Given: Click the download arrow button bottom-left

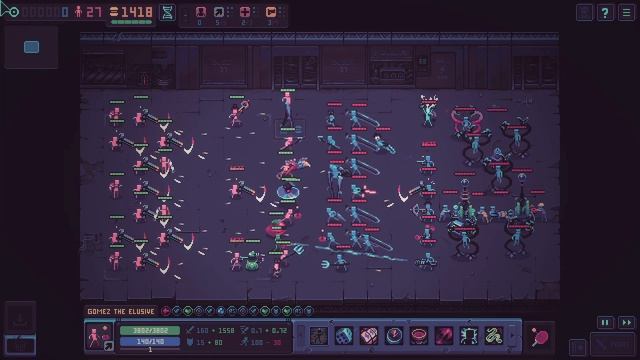Looking at the screenshot, I should (20, 318).
